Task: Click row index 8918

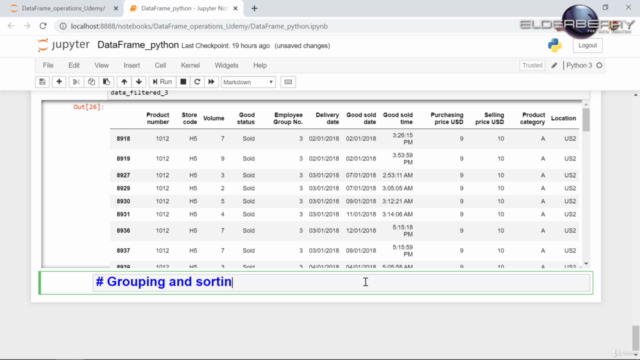Action: [x=123, y=139]
